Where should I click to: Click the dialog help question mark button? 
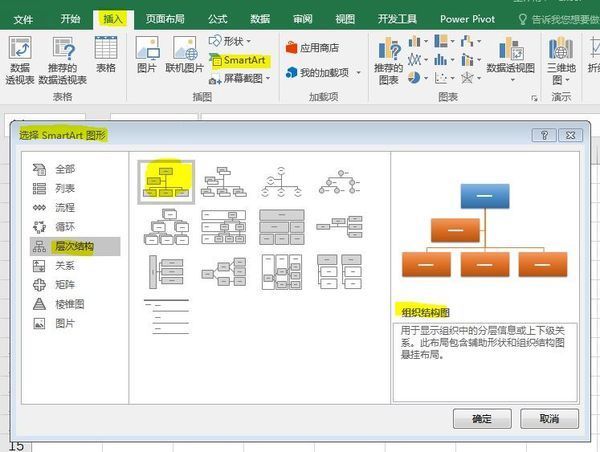coord(545,135)
